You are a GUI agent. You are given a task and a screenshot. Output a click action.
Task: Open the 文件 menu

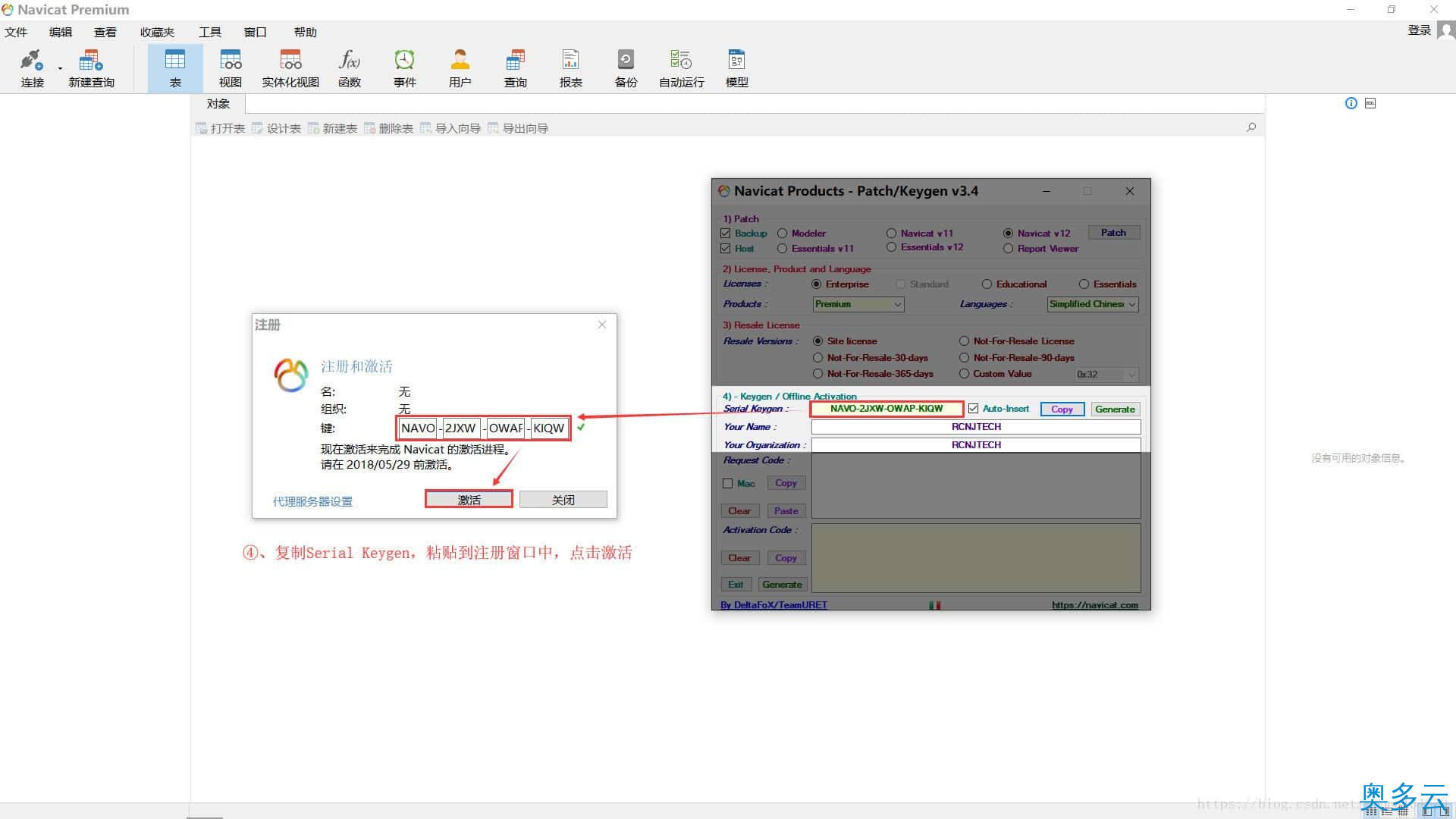click(16, 32)
